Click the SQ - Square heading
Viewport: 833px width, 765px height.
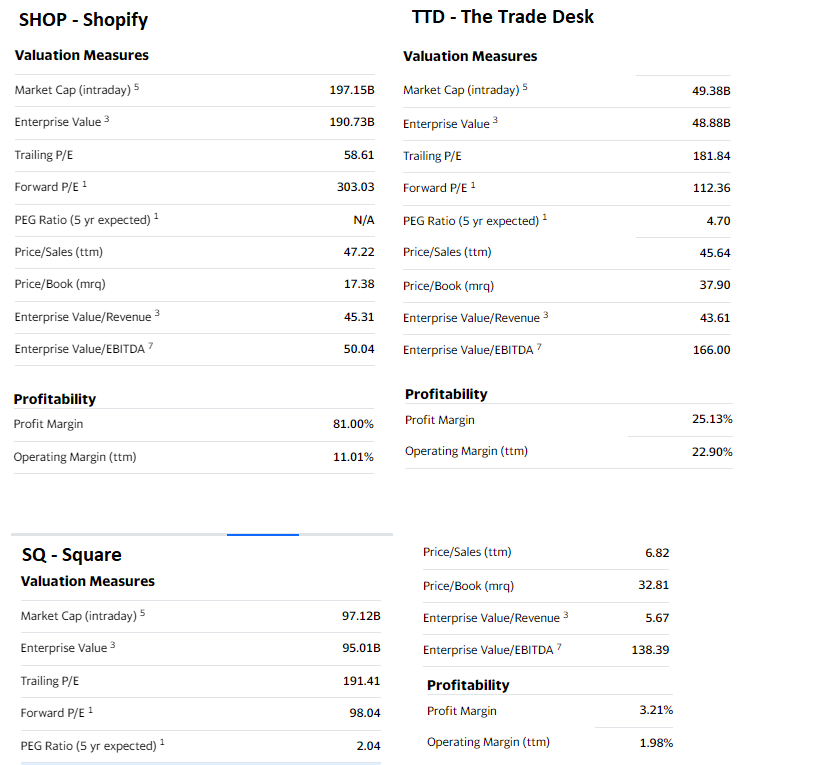coord(71,554)
